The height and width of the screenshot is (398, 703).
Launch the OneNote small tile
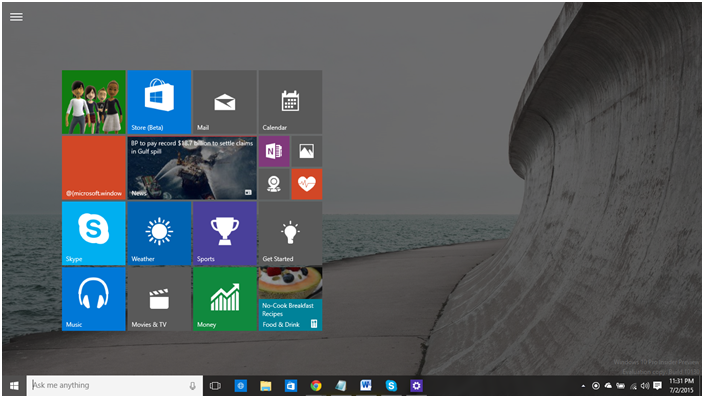click(x=274, y=151)
